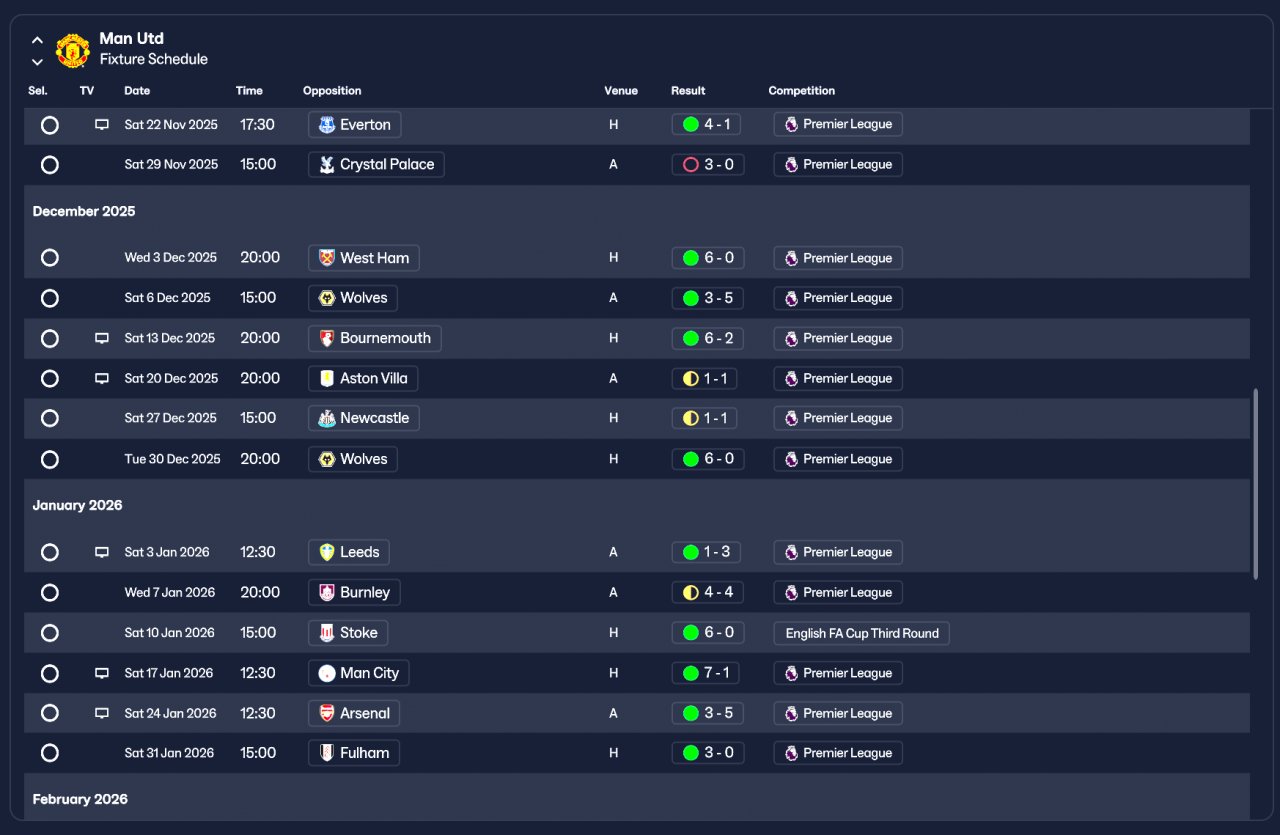The width and height of the screenshot is (1280, 835).
Task: Click the down chevron beside Fixture Schedule
Action: click(x=37, y=62)
